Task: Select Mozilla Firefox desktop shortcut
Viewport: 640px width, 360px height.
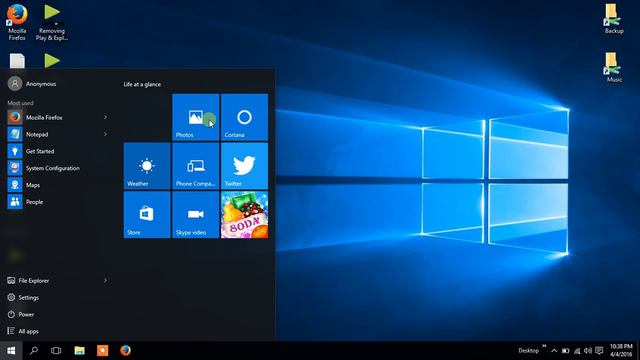Action: tap(17, 22)
